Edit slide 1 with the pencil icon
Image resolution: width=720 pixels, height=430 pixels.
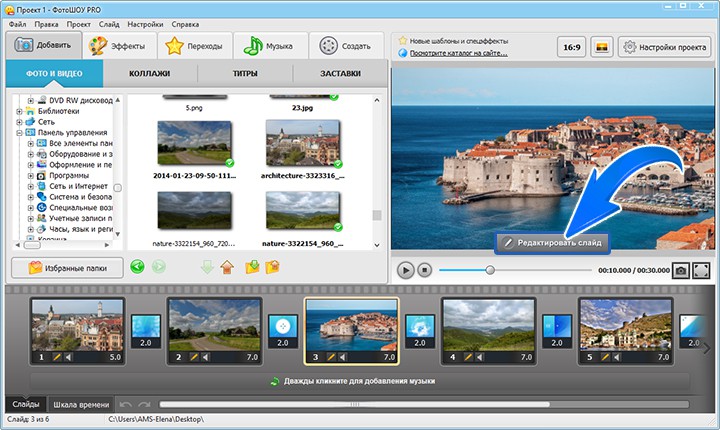(57, 357)
